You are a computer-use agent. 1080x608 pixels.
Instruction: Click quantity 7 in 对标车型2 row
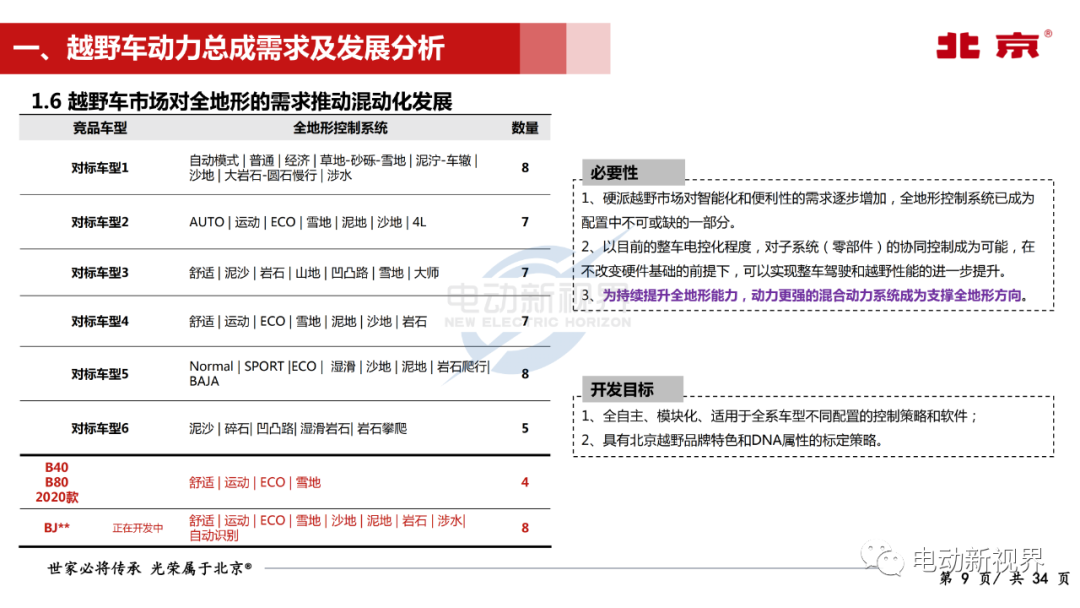tap(525, 222)
